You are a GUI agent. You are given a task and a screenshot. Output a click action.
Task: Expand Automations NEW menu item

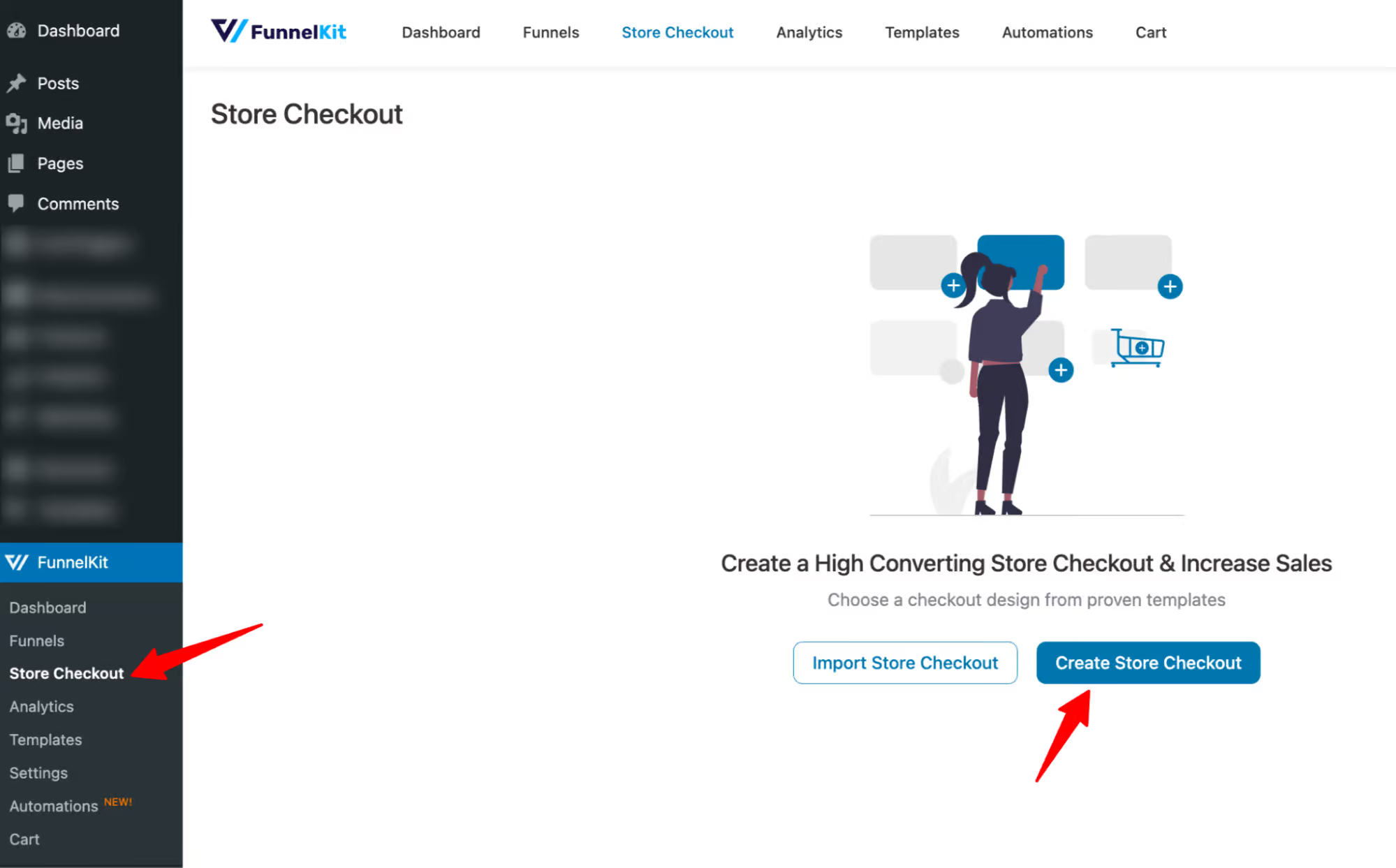coord(71,806)
